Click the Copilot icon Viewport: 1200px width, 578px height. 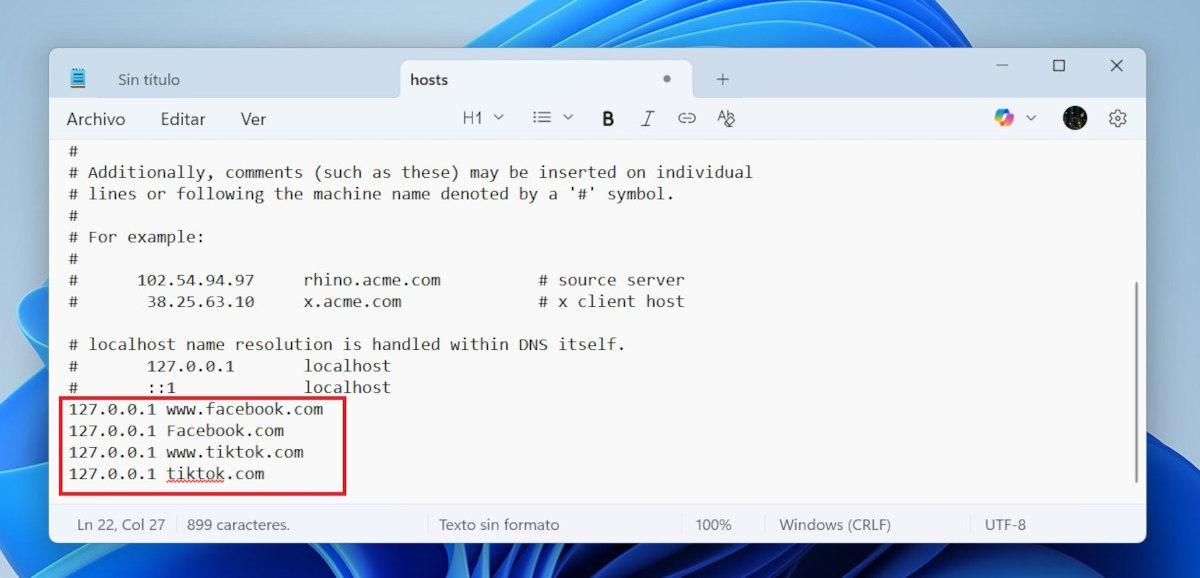(x=1004, y=118)
